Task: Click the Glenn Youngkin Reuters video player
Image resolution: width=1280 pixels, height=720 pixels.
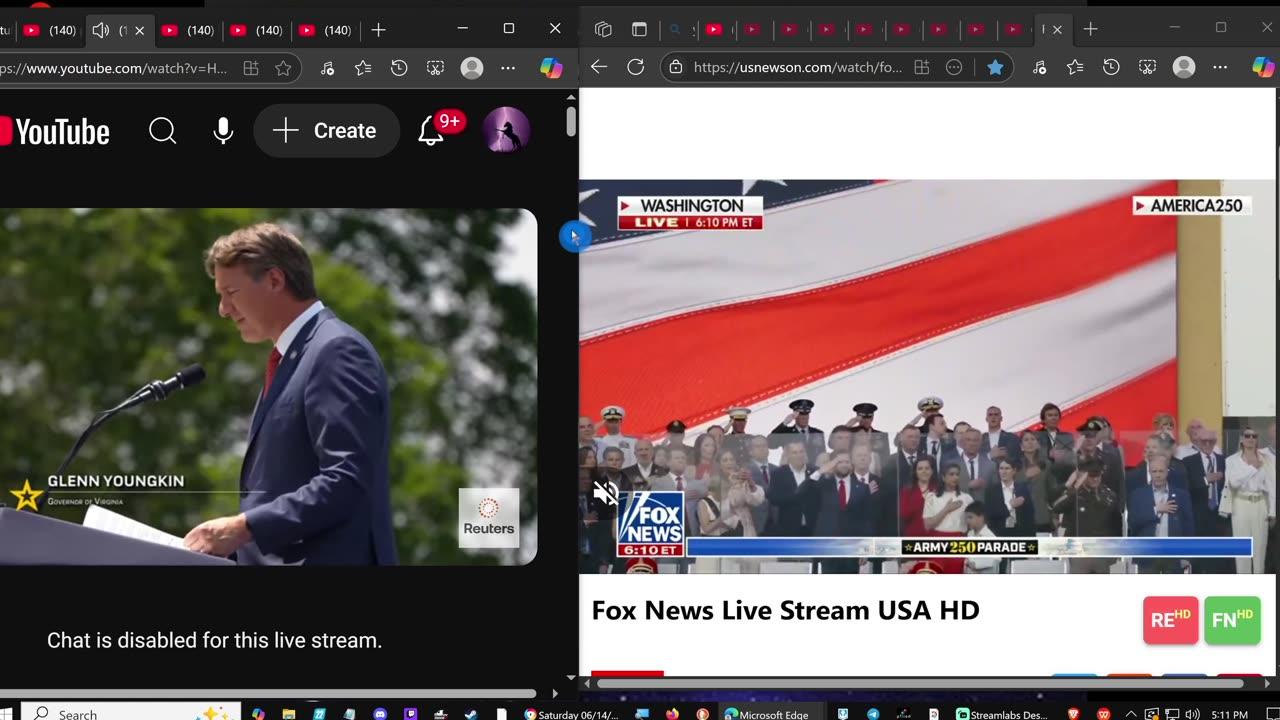Action: point(268,386)
